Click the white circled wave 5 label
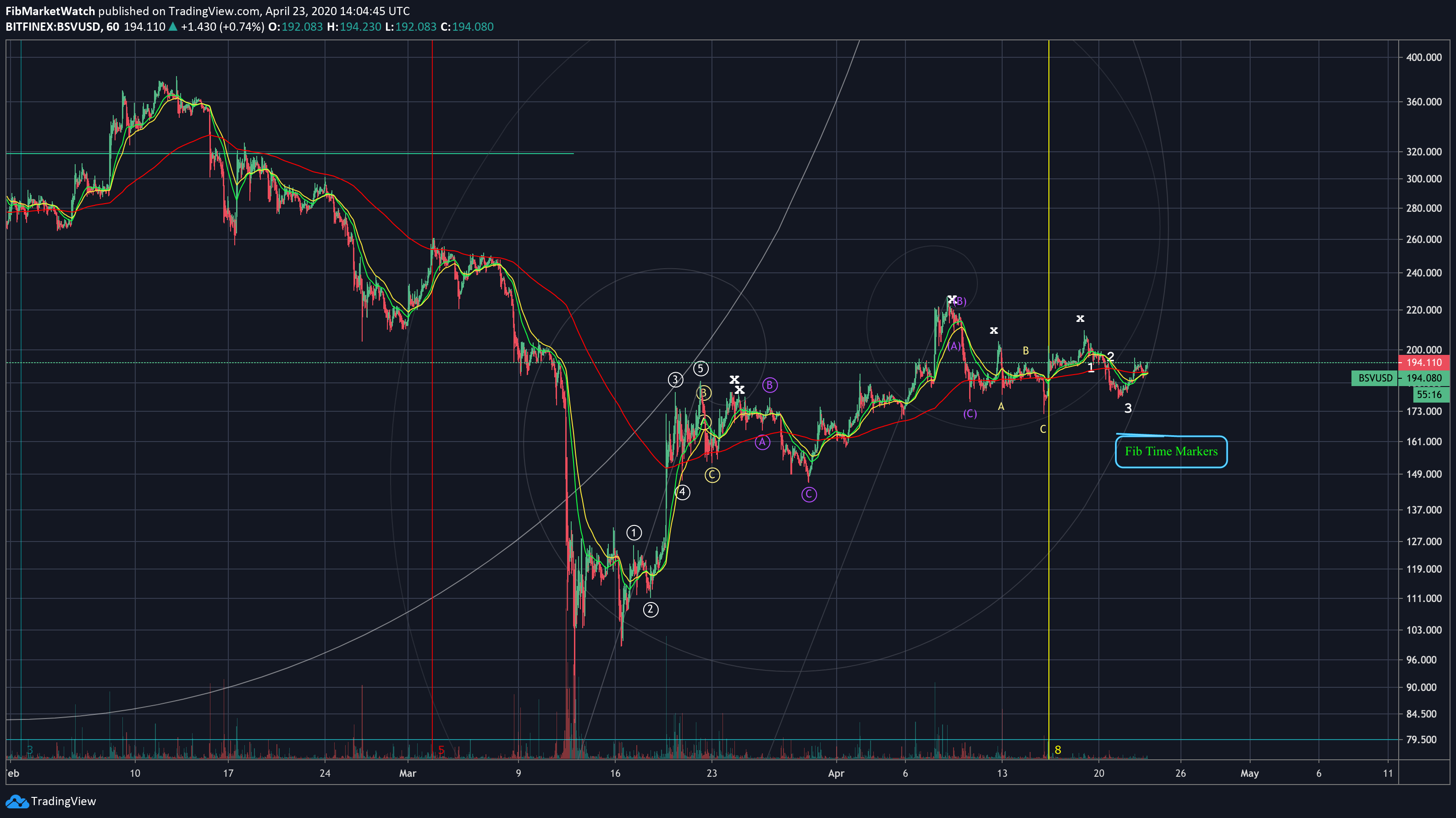The image size is (1456, 818). coord(701,369)
